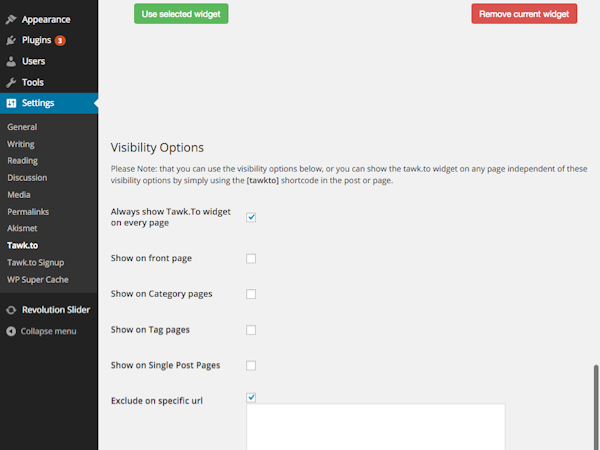
Task: Click the Collapse menu arrow icon
Action: 11,331
